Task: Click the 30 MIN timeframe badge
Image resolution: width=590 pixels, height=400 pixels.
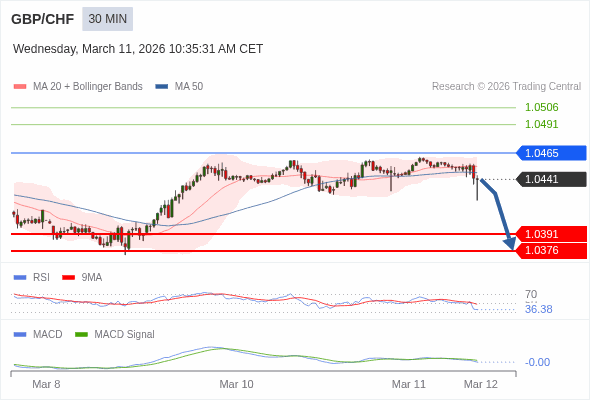Action: click(x=108, y=19)
